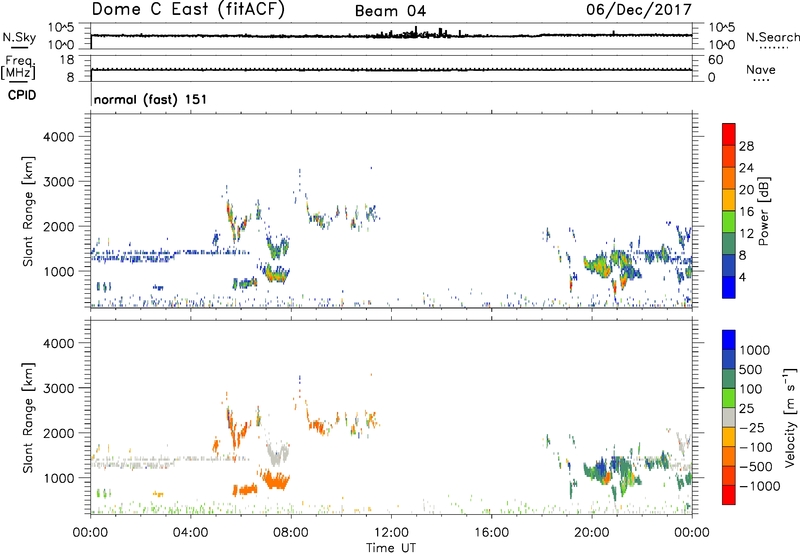Click the 'N.Sky' legend label
The width and height of the screenshot is (800, 554).
point(19,38)
